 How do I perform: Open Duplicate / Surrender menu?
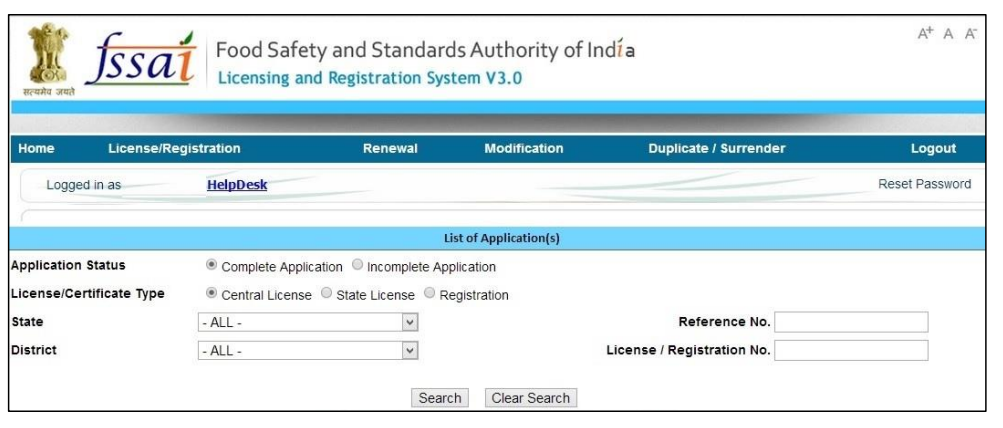716,149
